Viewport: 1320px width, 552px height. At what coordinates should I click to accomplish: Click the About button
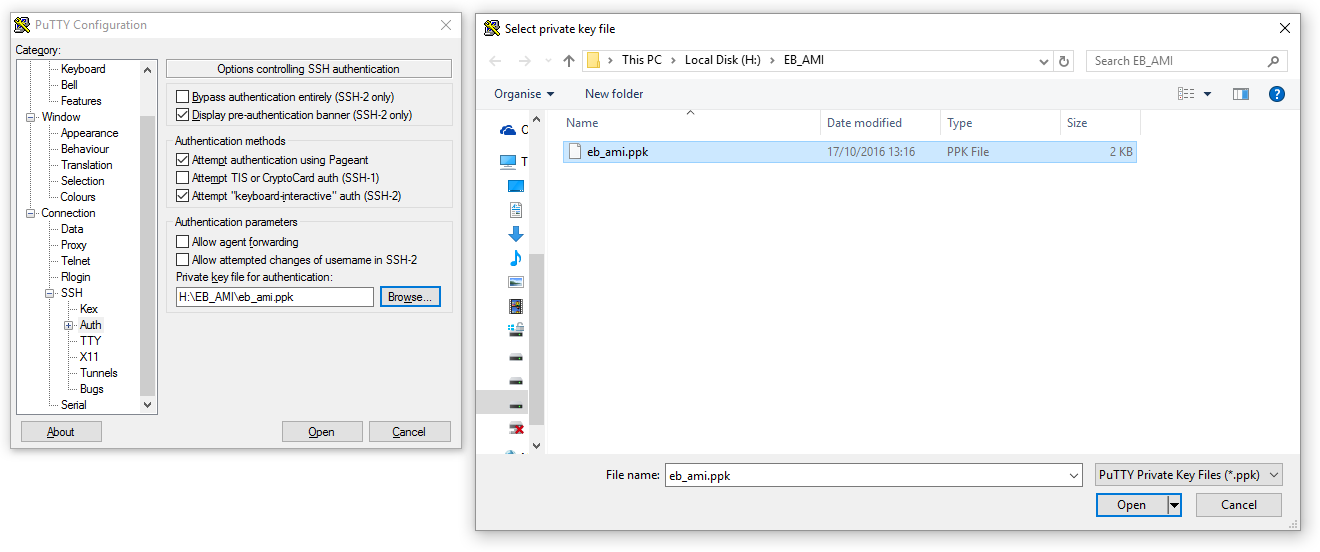tap(61, 432)
